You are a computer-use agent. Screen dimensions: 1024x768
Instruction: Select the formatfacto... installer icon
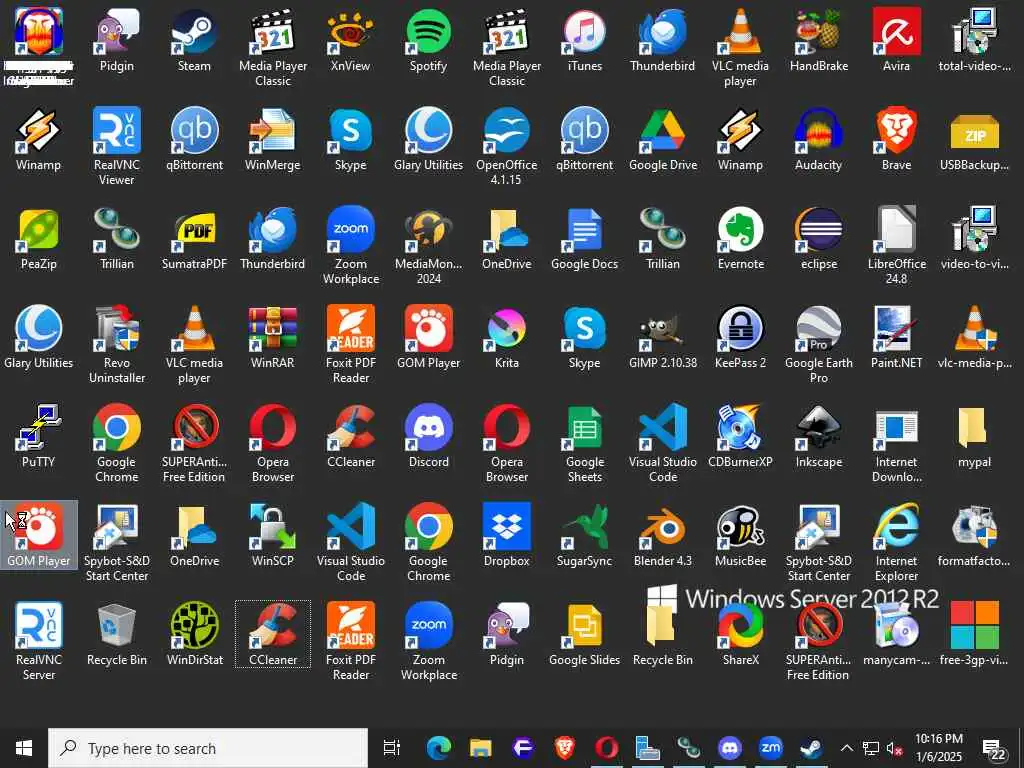(974, 536)
